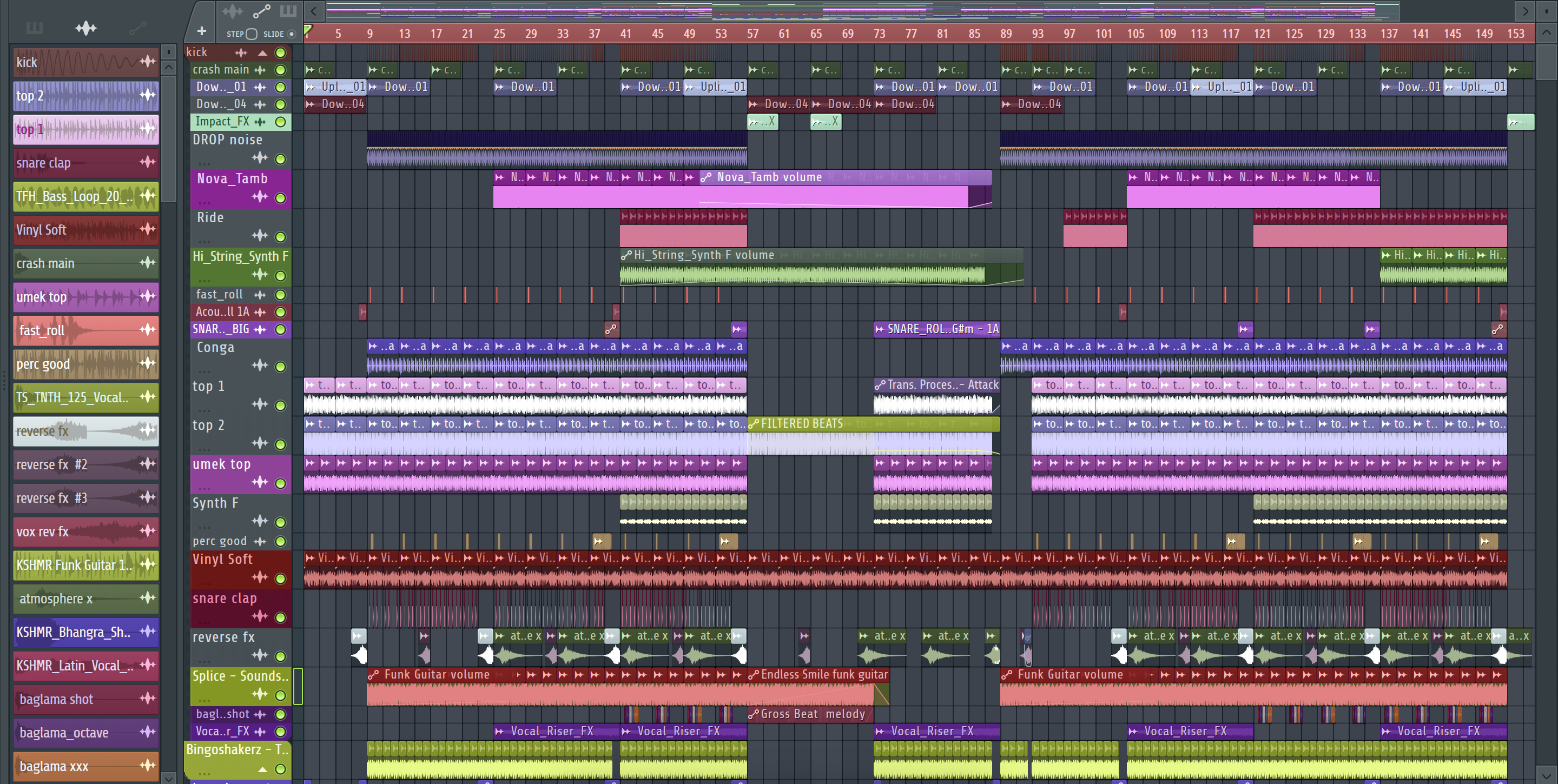
Task: Collapse the kick track group
Action: pos(263,52)
